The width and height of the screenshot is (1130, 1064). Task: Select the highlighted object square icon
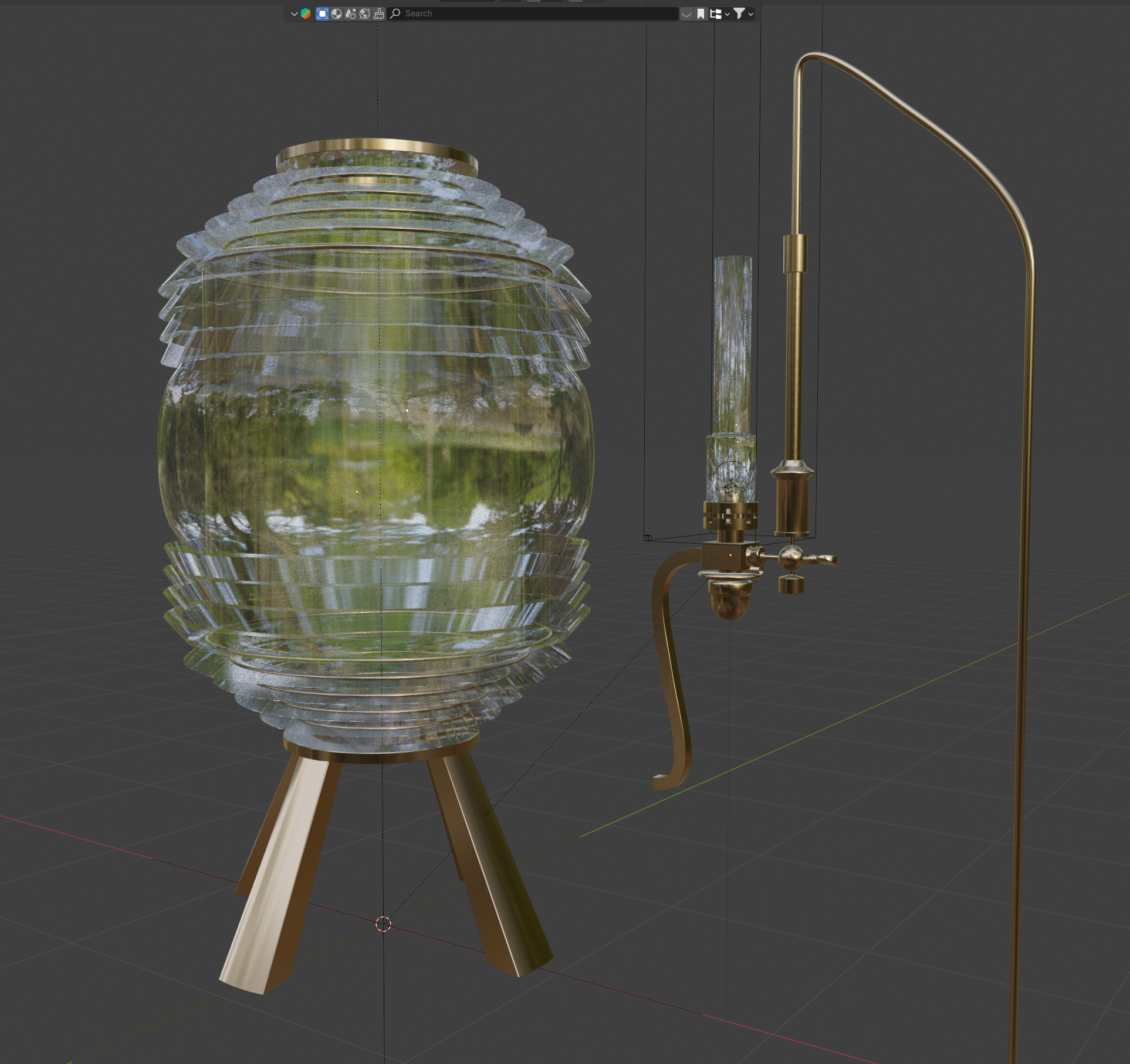[x=322, y=13]
